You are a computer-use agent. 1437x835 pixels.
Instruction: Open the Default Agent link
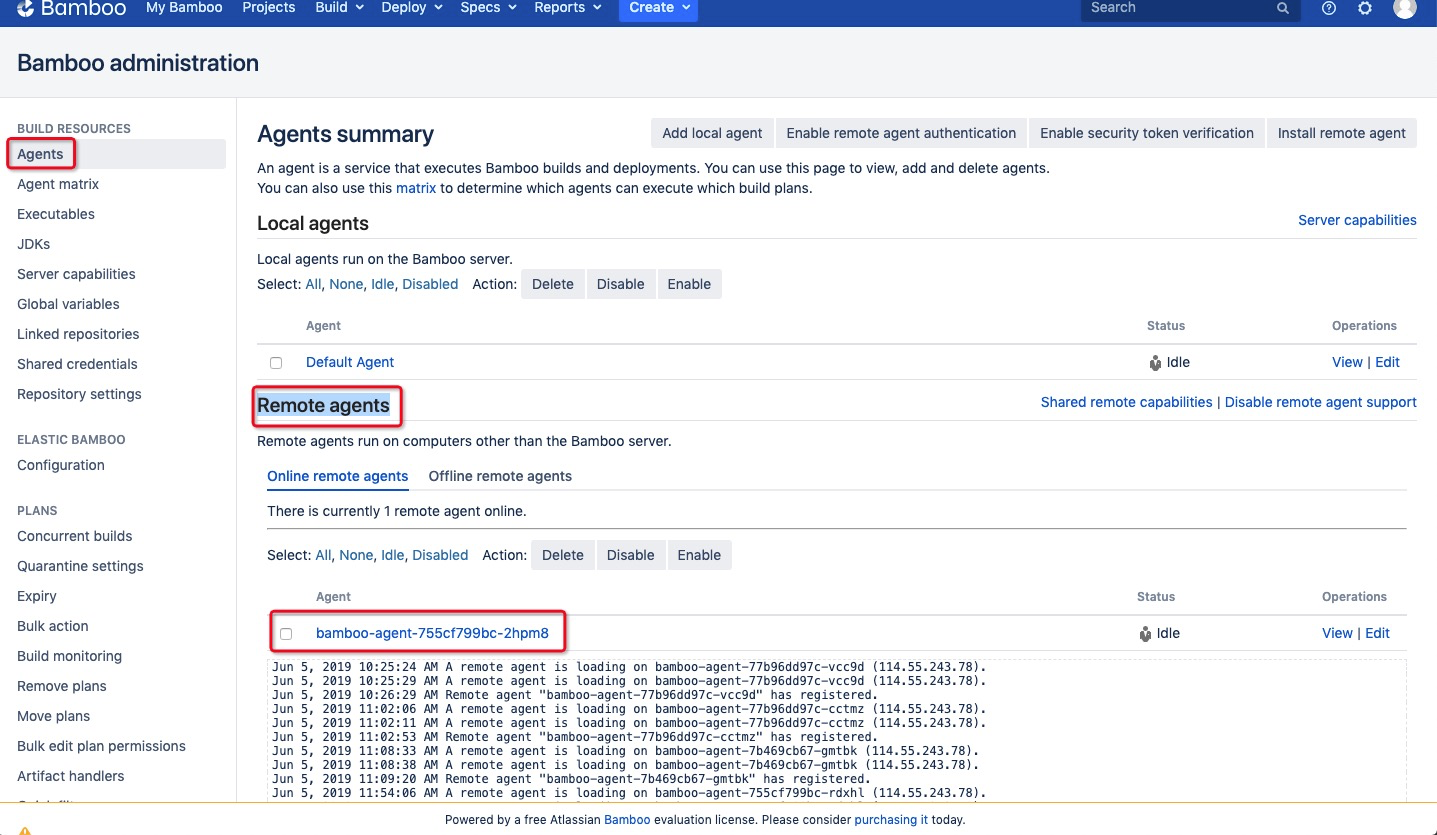click(350, 362)
